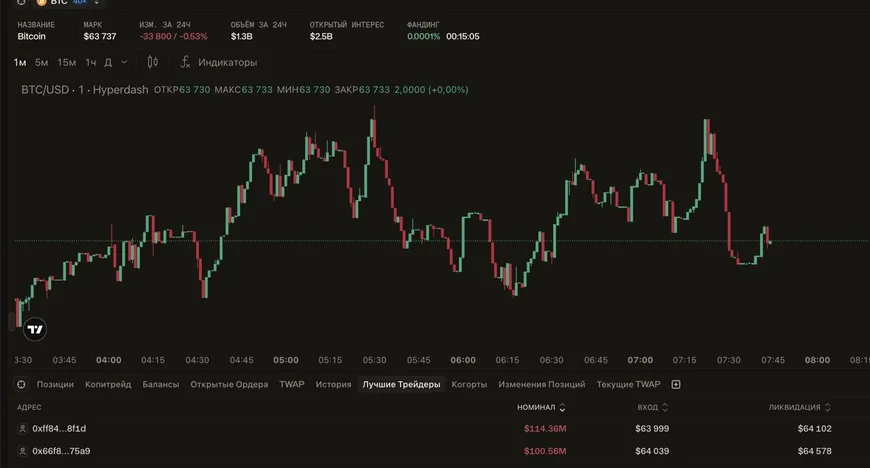
Task: Switch to the Открытые Ордера tab
Action: (229, 384)
